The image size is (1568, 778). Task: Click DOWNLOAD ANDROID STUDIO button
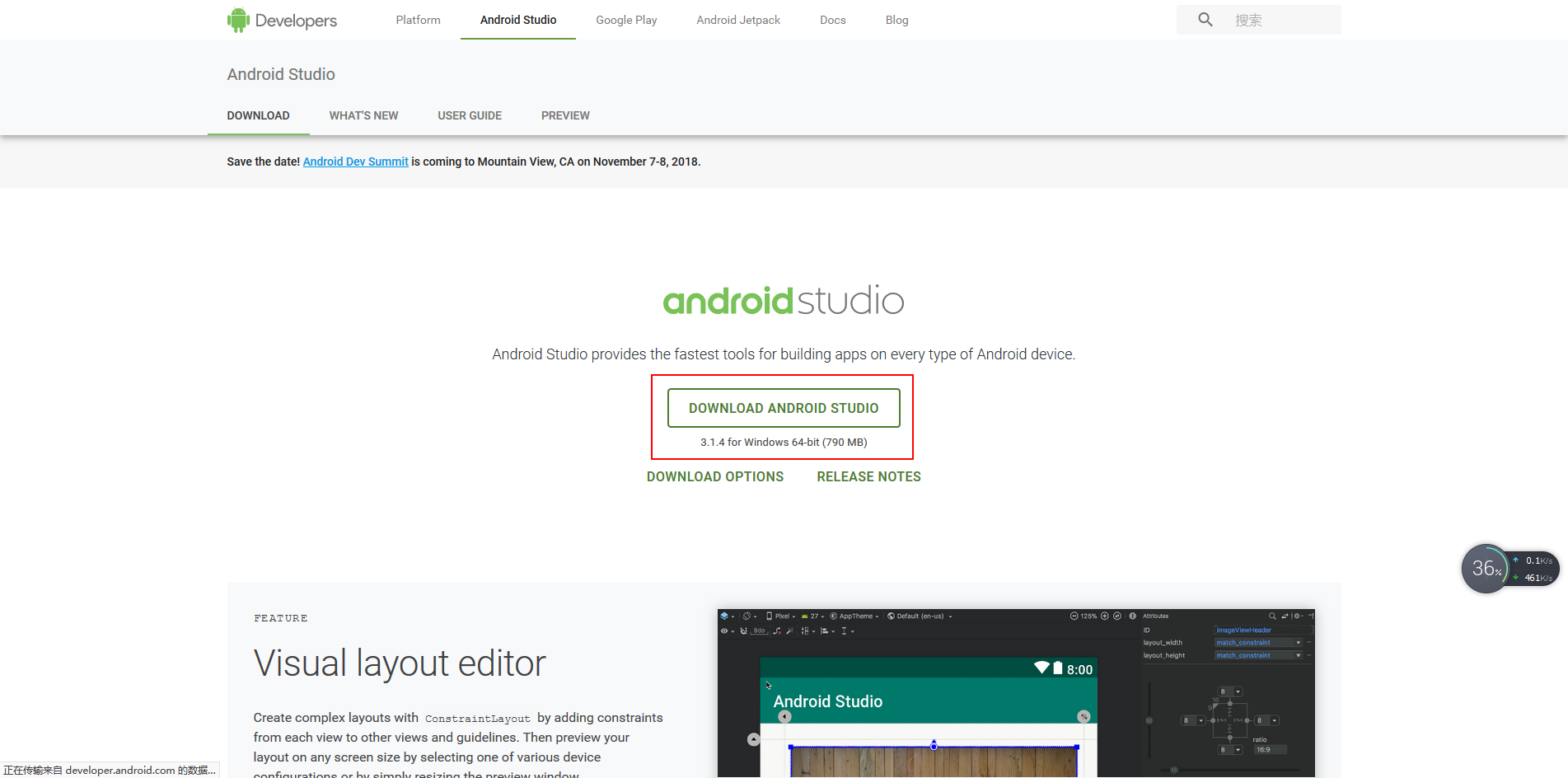[x=784, y=408]
